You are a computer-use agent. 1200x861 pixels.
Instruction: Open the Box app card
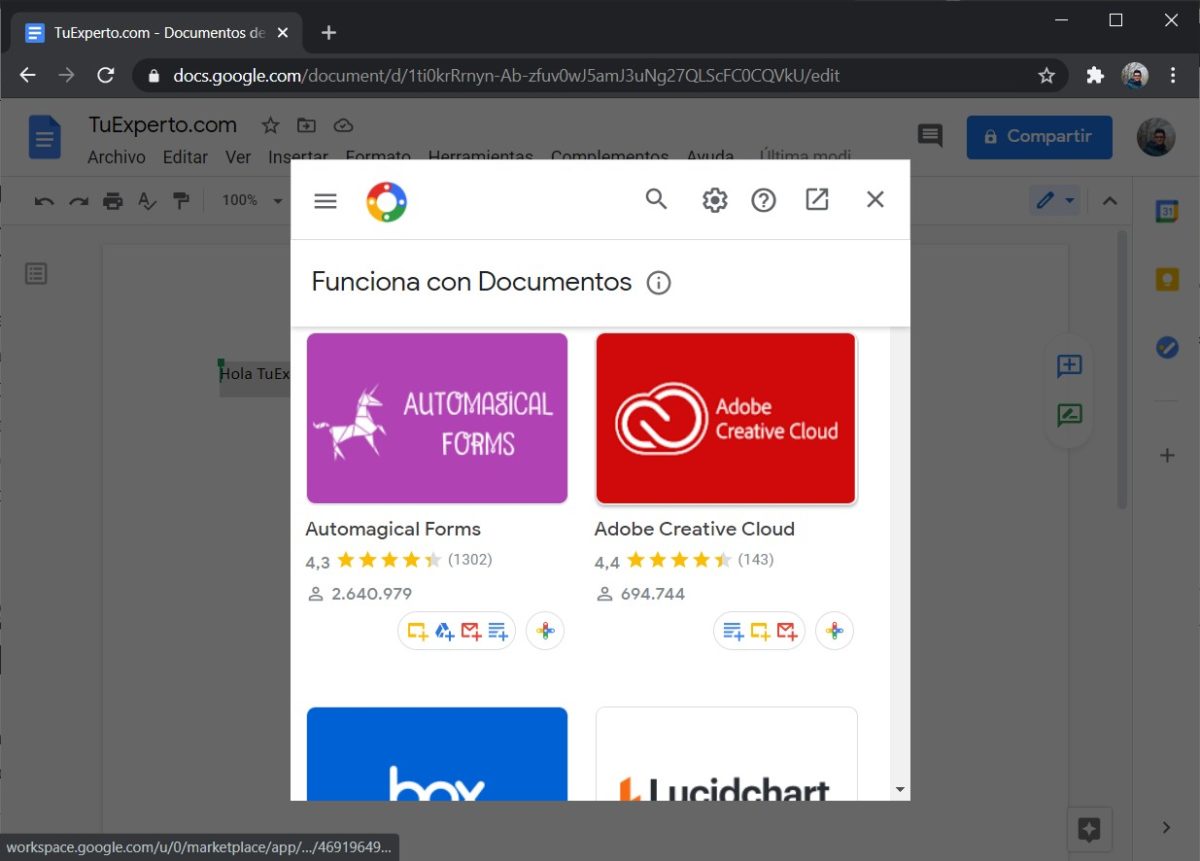click(x=437, y=754)
